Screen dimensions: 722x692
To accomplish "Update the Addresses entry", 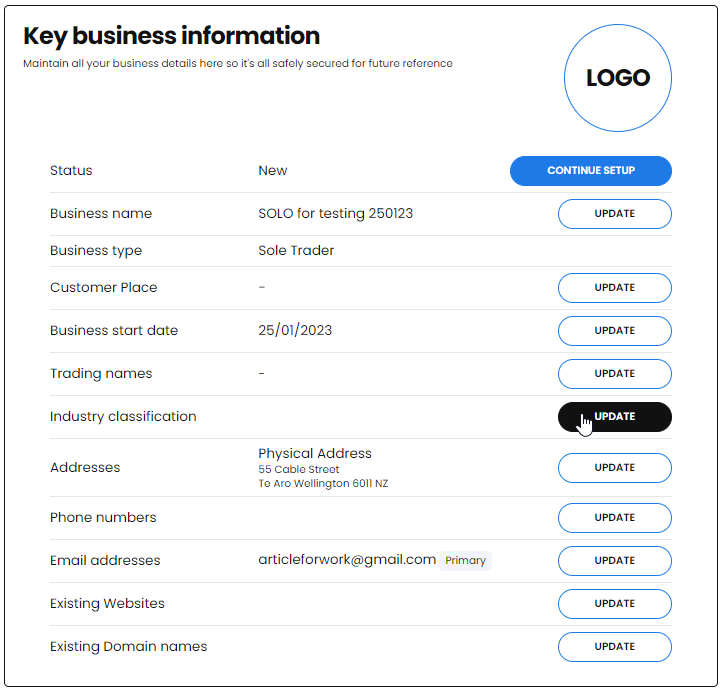I will pyautogui.click(x=615, y=468).
